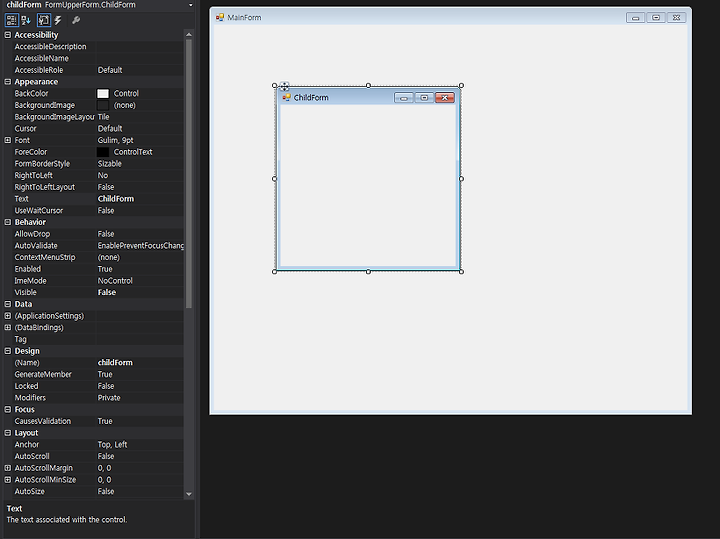Collapse the Data category
The height and width of the screenshot is (539, 720).
[x=8, y=304]
